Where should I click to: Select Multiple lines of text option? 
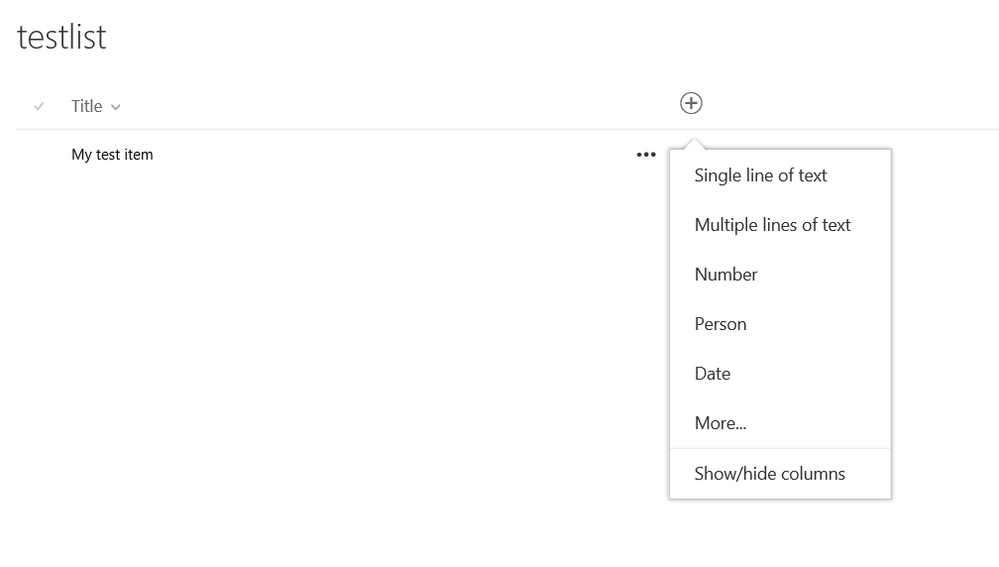coord(772,225)
